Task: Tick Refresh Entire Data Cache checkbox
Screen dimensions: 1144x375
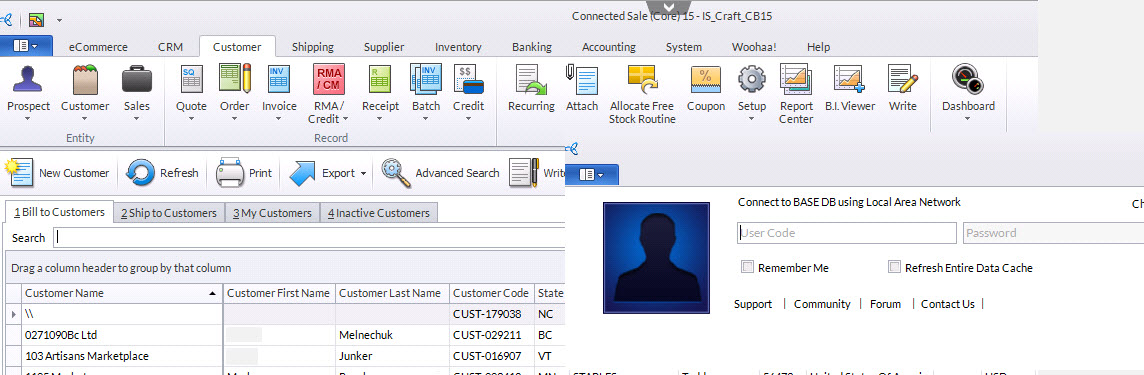Action: [x=894, y=267]
